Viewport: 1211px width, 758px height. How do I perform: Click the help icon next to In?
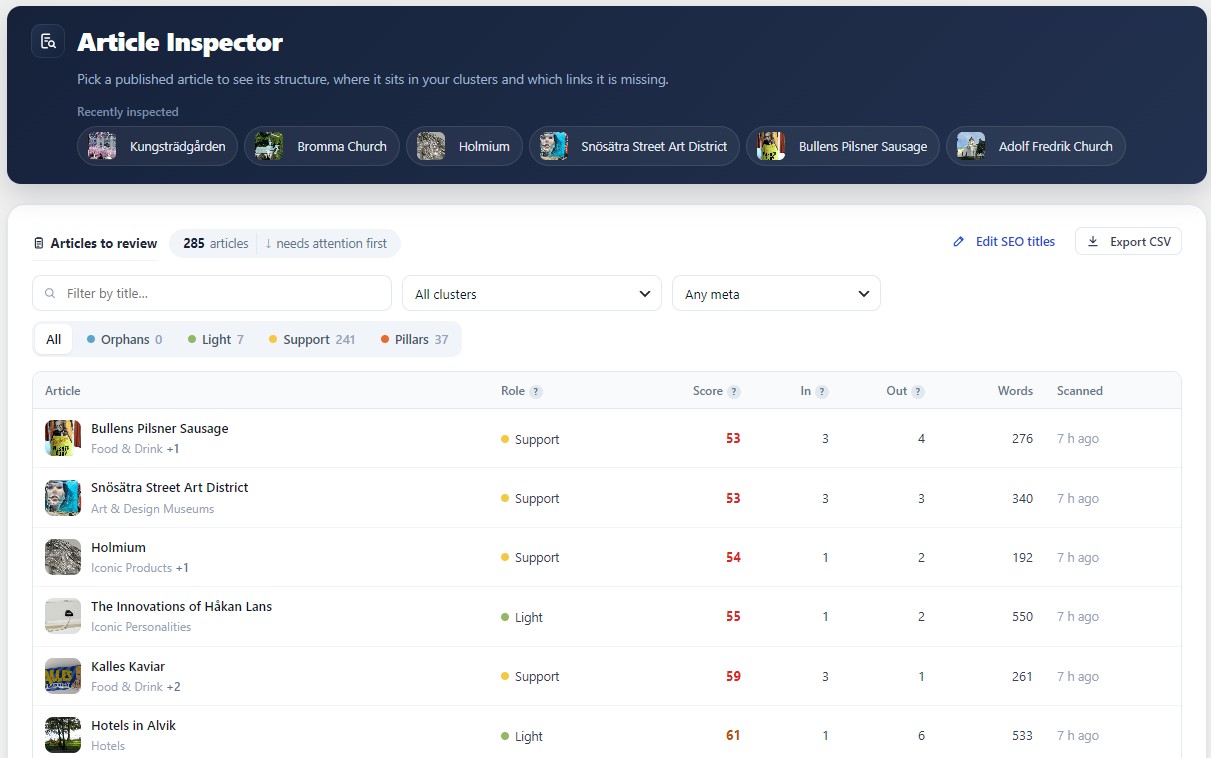822,392
